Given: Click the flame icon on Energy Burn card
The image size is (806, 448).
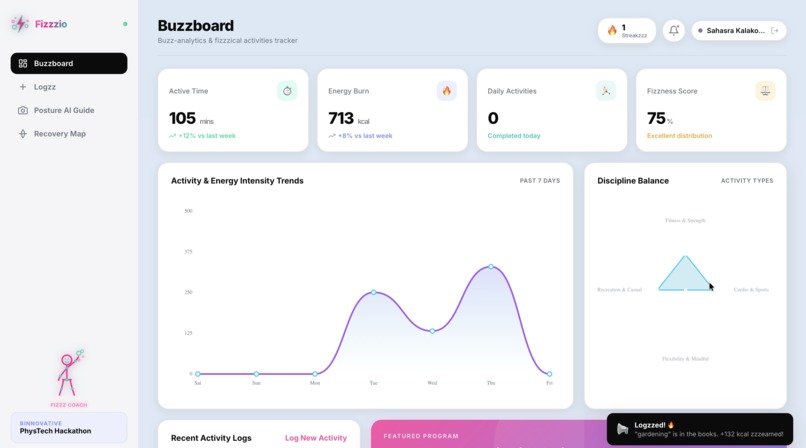Looking at the screenshot, I should (446, 91).
